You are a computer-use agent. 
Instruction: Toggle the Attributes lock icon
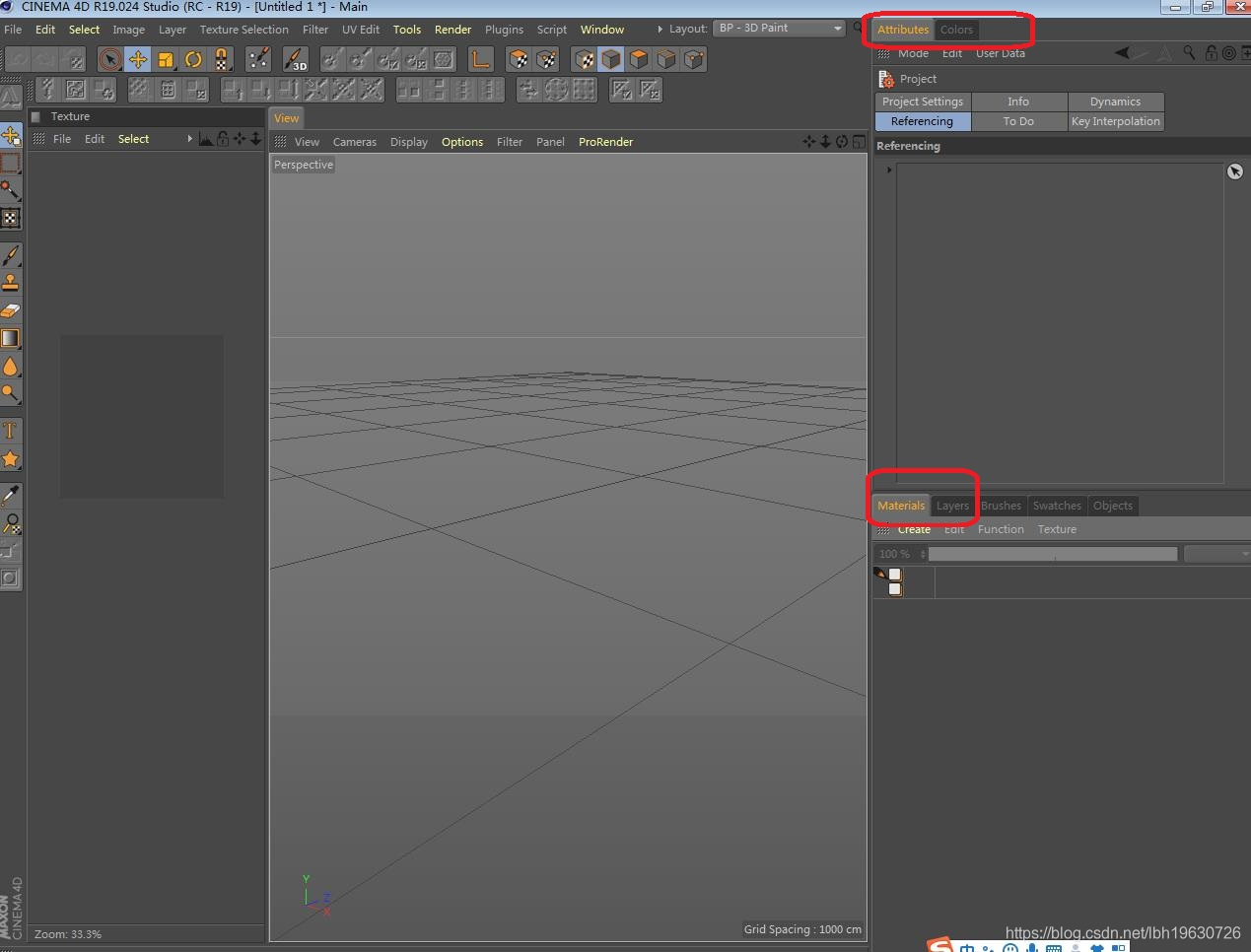click(x=1212, y=53)
